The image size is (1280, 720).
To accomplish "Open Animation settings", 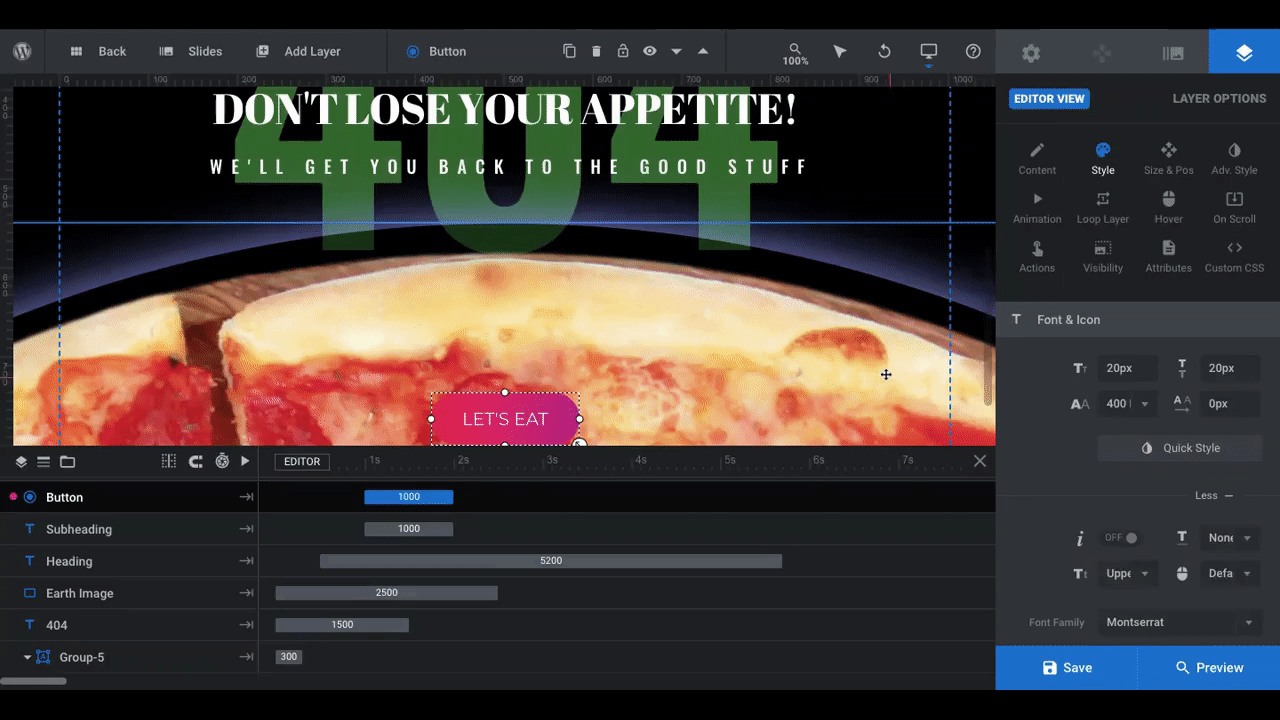I will [1037, 208].
